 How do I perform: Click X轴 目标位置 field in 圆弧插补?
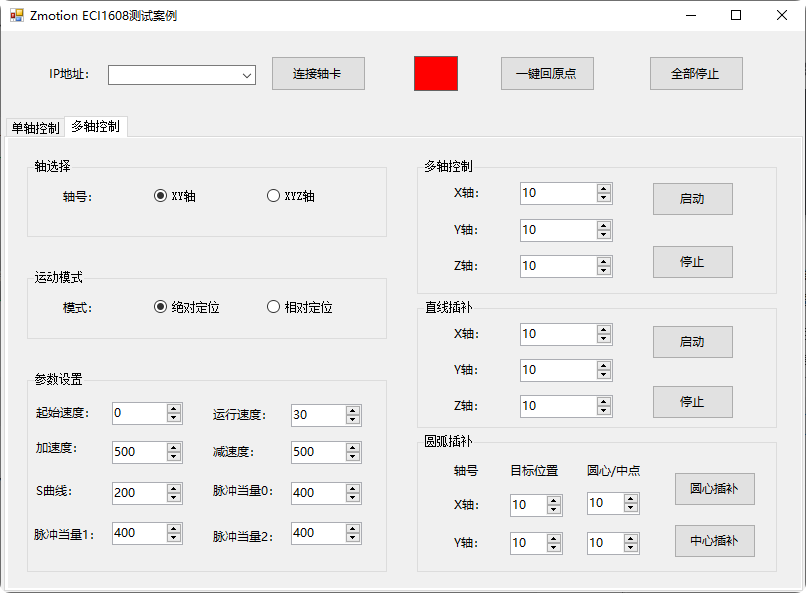tap(528, 505)
